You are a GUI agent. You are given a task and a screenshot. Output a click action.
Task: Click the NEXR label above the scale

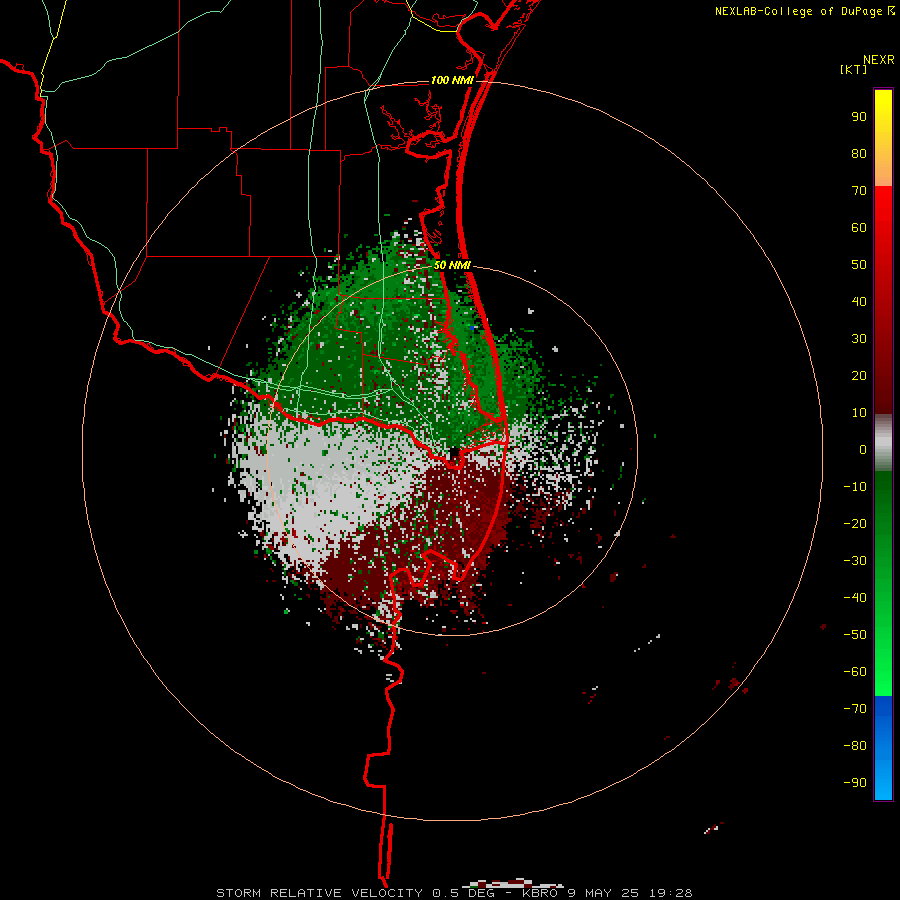pyautogui.click(x=878, y=60)
